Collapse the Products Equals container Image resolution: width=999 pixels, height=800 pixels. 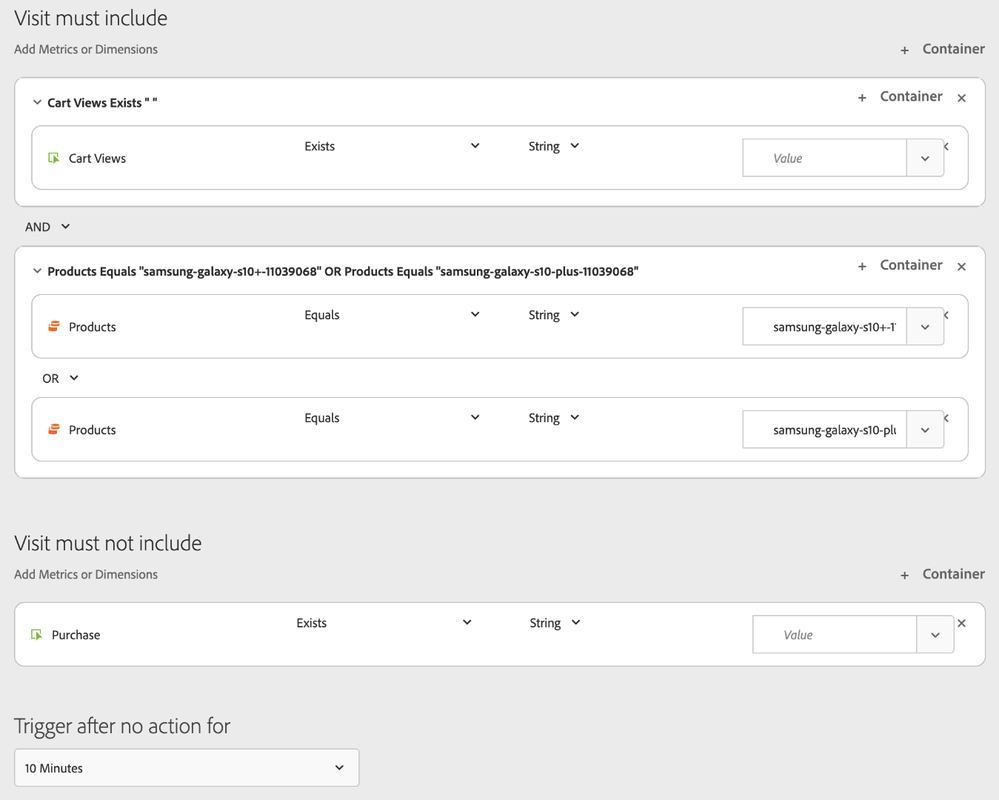click(x=37, y=271)
